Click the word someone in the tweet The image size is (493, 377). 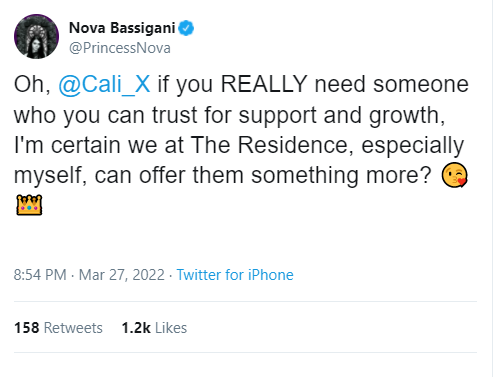point(421,84)
